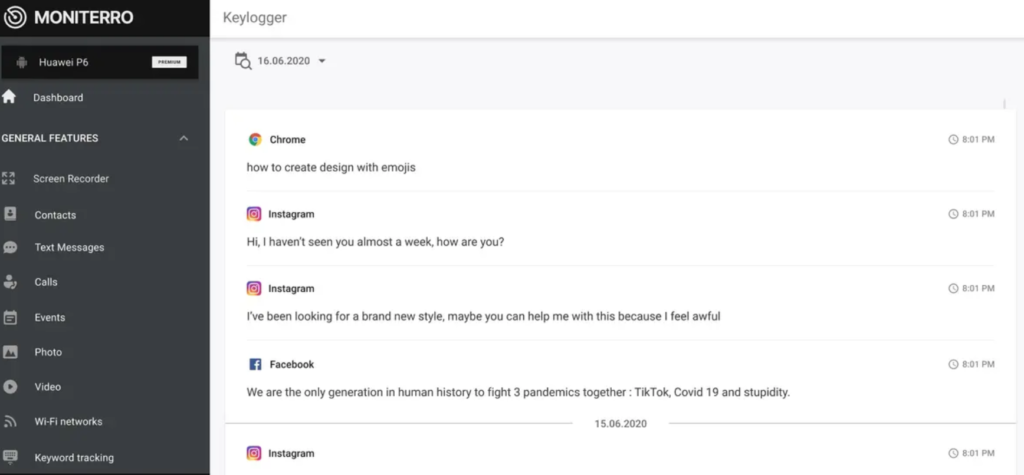Open the Wi-Fi networks icon
The width and height of the screenshot is (1024, 475).
pyautogui.click(x=10, y=421)
